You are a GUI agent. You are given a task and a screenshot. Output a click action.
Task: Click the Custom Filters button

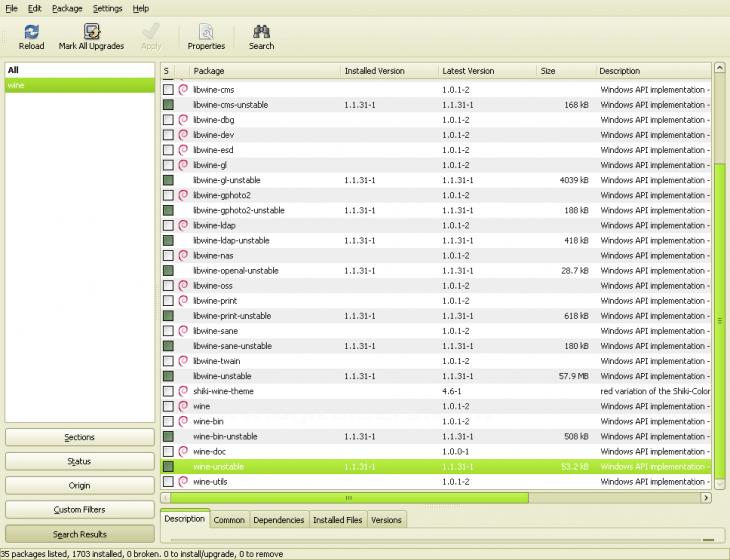pos(80,510)
